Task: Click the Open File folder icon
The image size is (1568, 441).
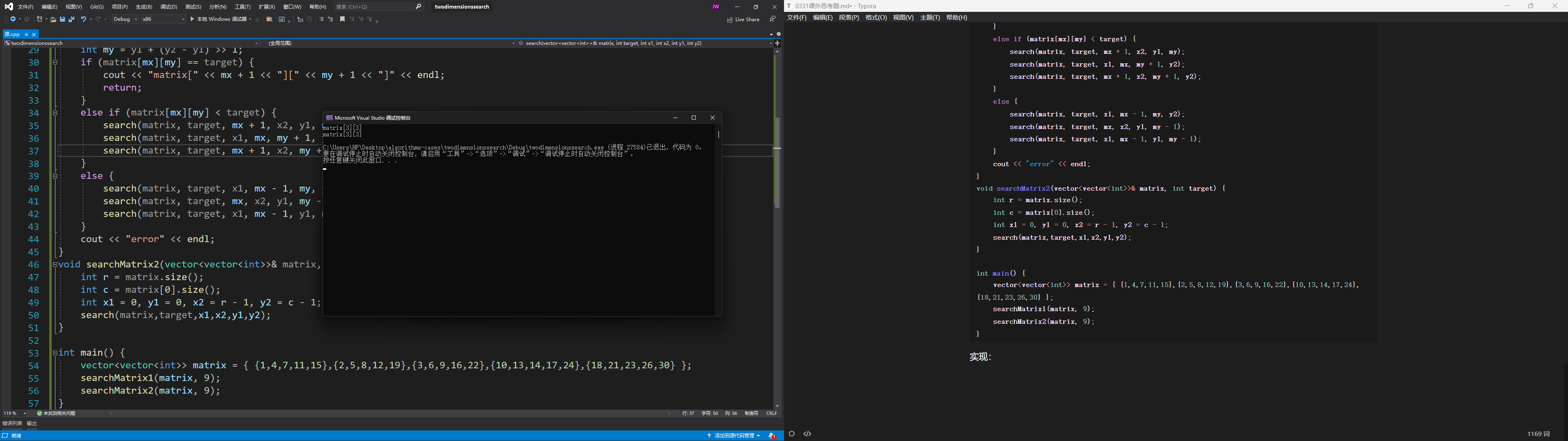Action: (53, 20)
